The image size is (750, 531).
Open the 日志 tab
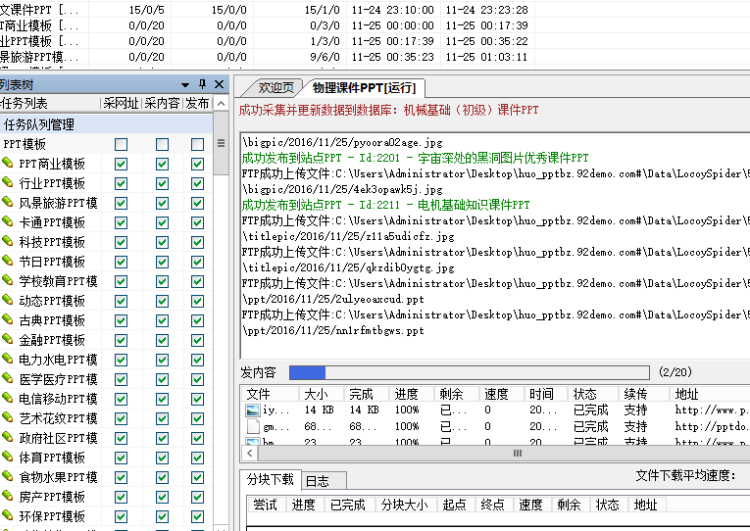[317, 481]
